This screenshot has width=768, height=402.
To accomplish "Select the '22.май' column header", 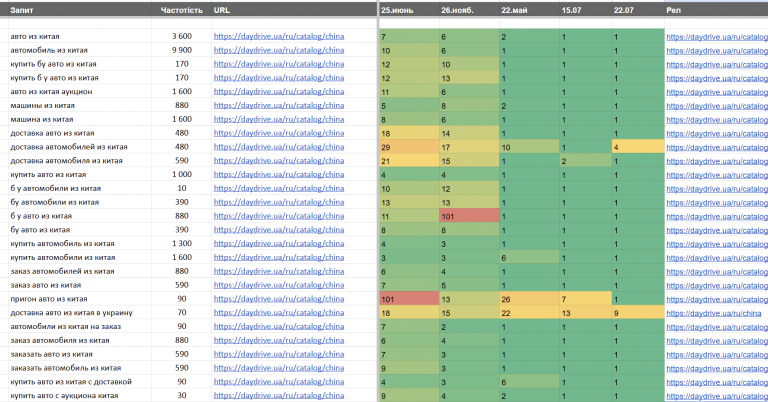I will 514,10.
